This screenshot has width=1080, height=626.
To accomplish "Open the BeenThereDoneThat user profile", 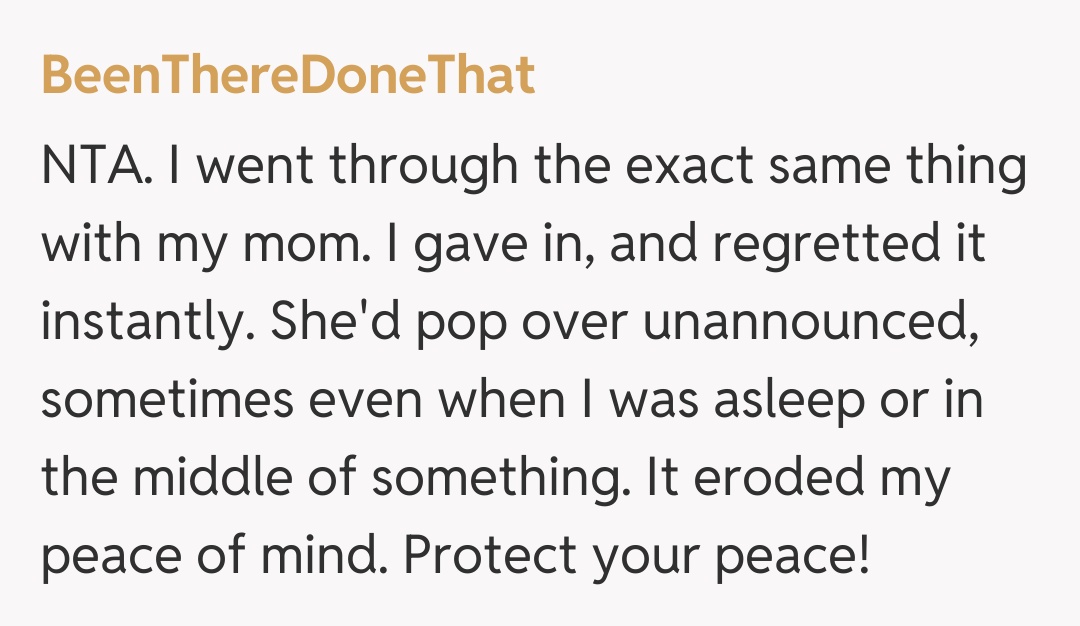I will (288, 76).
